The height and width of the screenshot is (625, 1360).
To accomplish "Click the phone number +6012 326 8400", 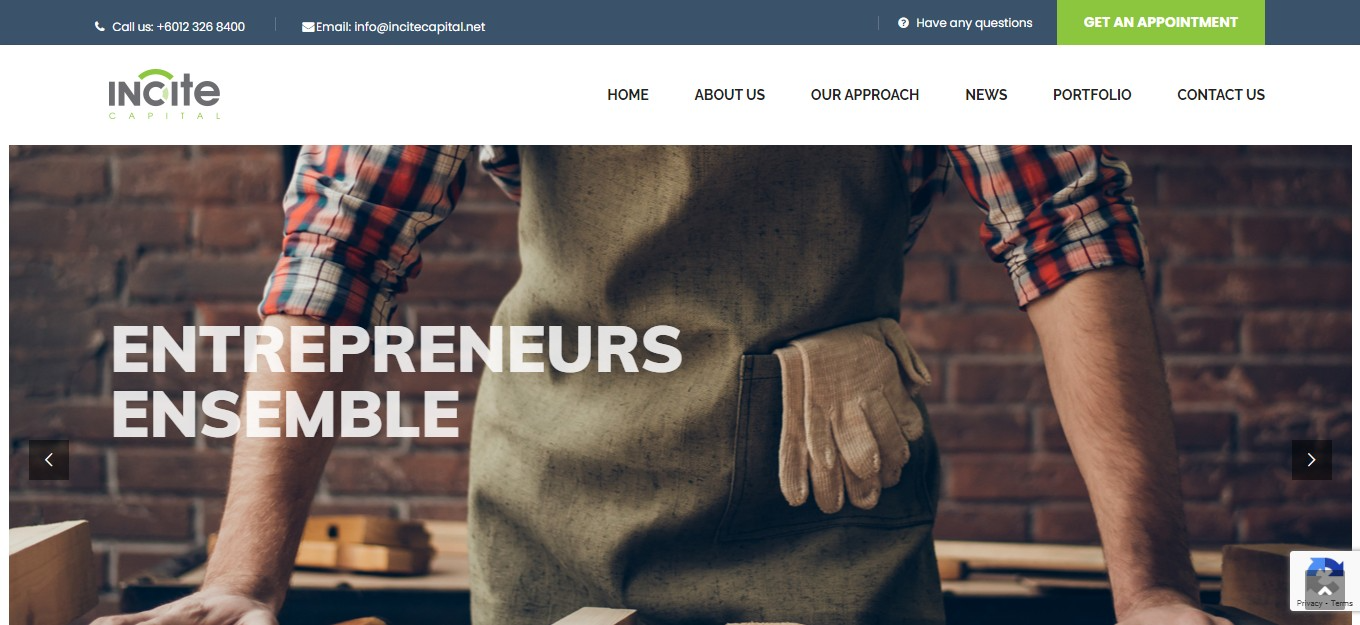I will pos(201,27).
